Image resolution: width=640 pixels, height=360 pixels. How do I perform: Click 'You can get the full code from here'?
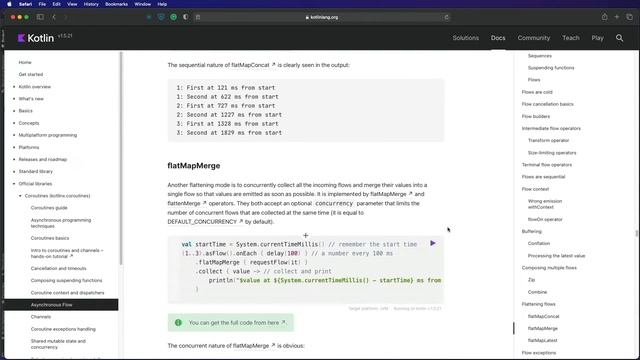tap(237, 322)
